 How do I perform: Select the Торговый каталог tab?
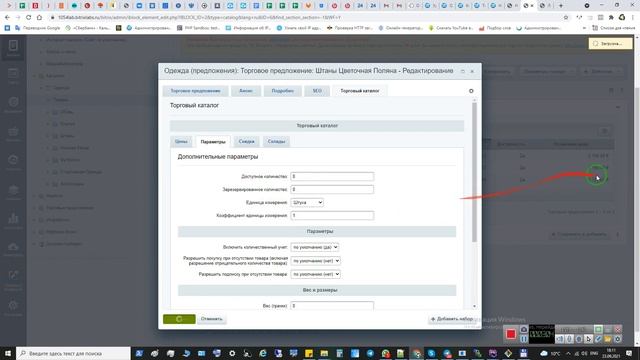coord(360,91)
